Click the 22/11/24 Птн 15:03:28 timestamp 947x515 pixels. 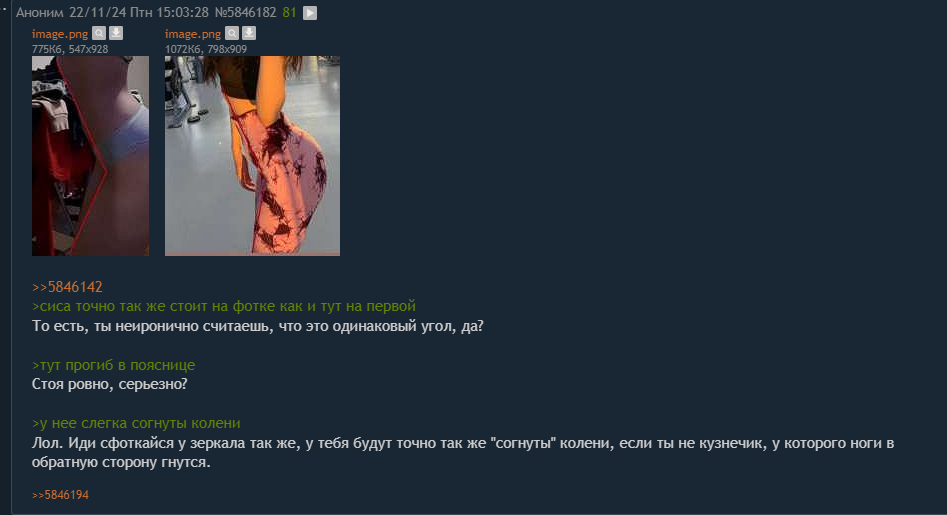click(139, 13)
